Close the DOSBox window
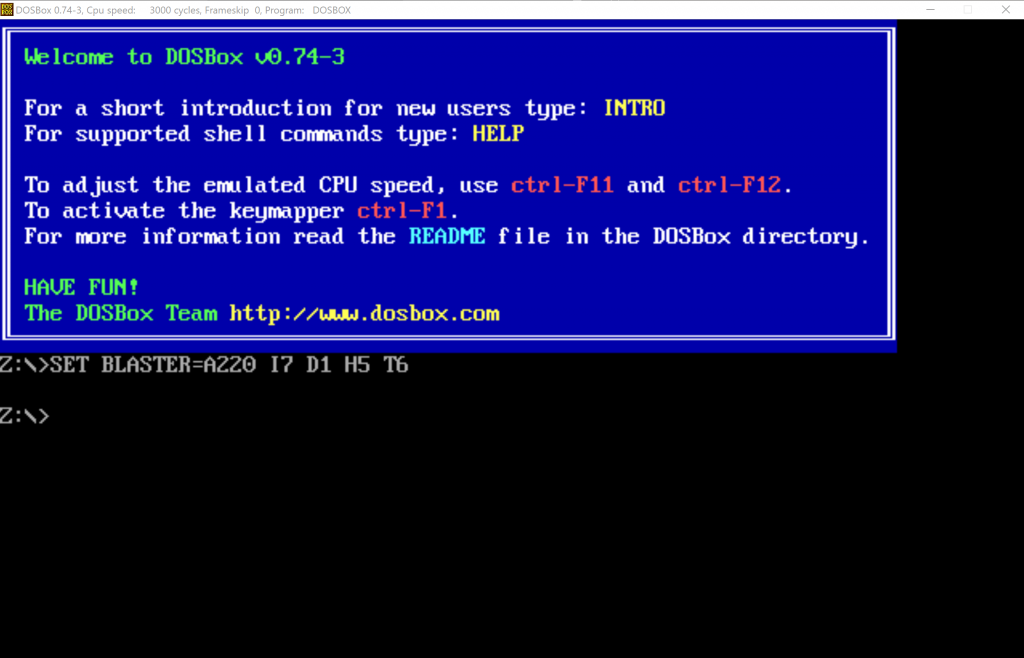This screenshot has width=1024, height=658. (x=1006, y=10)
